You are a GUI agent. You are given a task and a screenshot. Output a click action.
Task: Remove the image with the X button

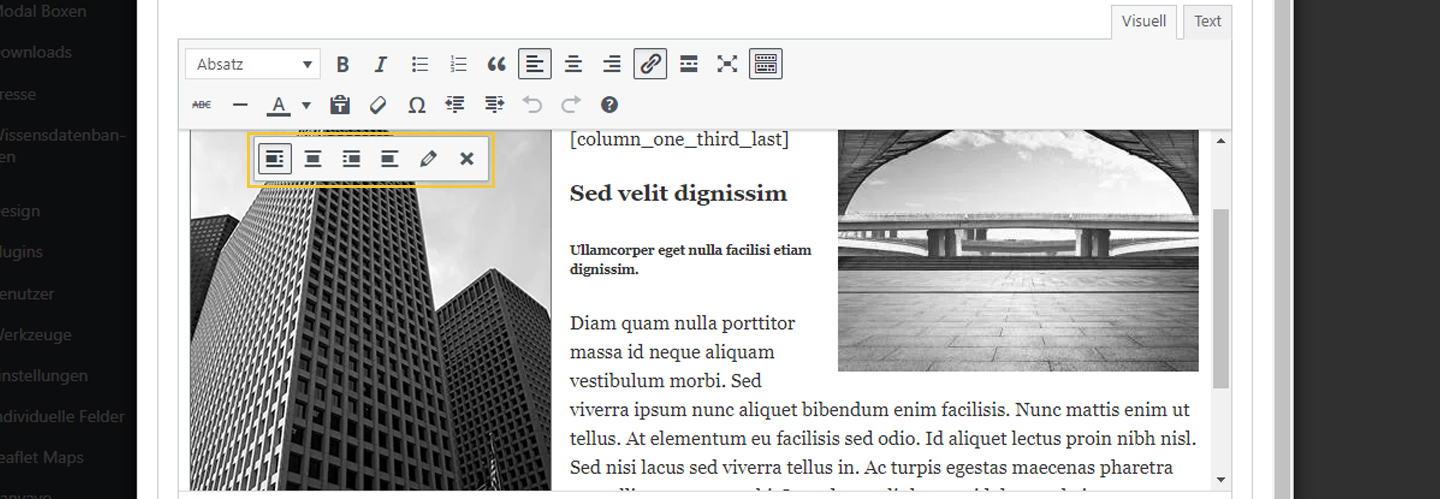pyautogui.click(x=466, y=159)
